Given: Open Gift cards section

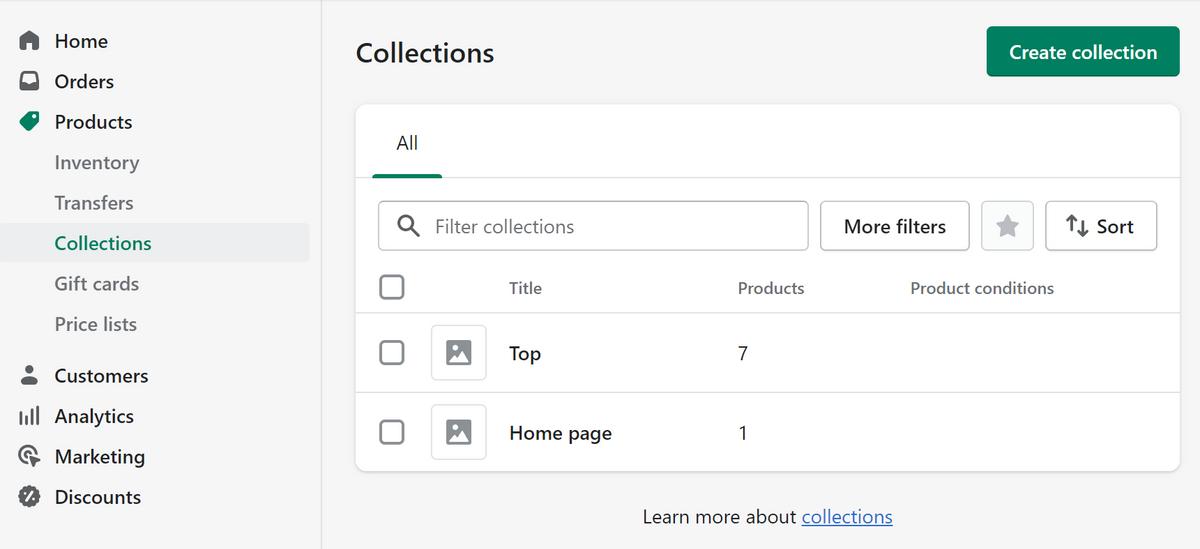Looking at the screenshot, I should pos(97,284).
